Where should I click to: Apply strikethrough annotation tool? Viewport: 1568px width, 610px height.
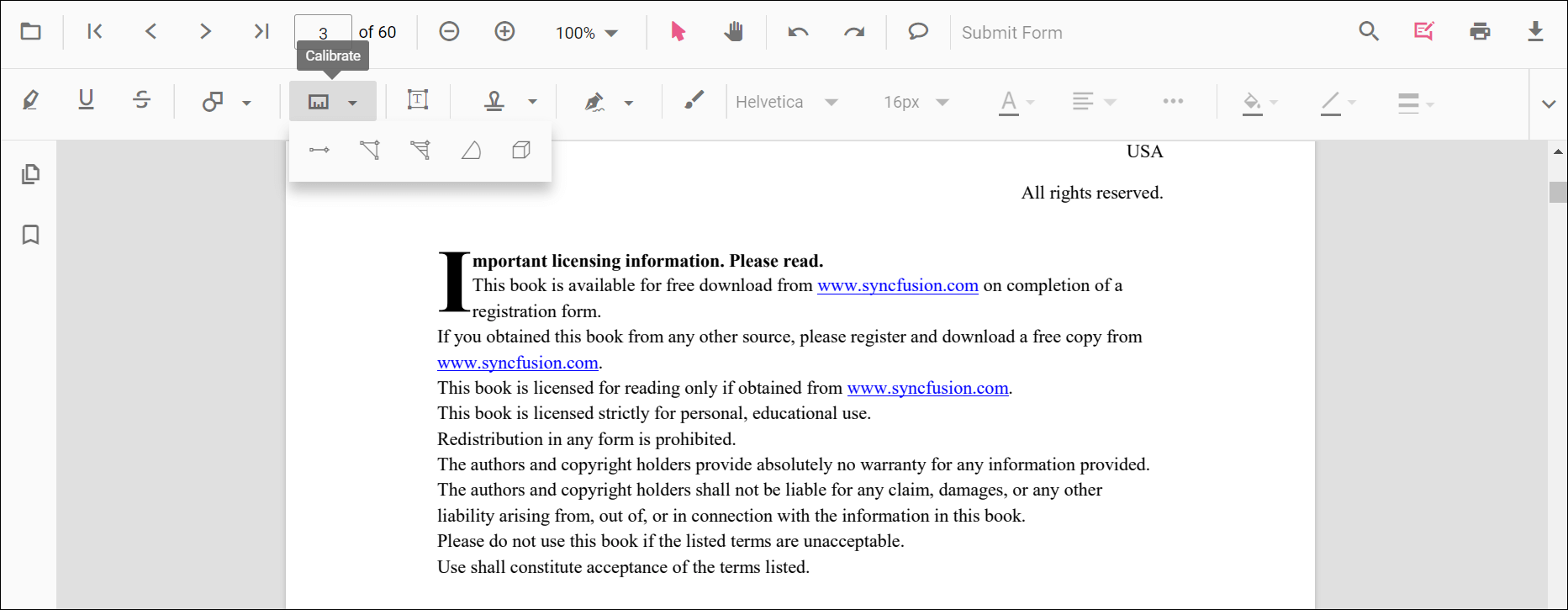141,101
